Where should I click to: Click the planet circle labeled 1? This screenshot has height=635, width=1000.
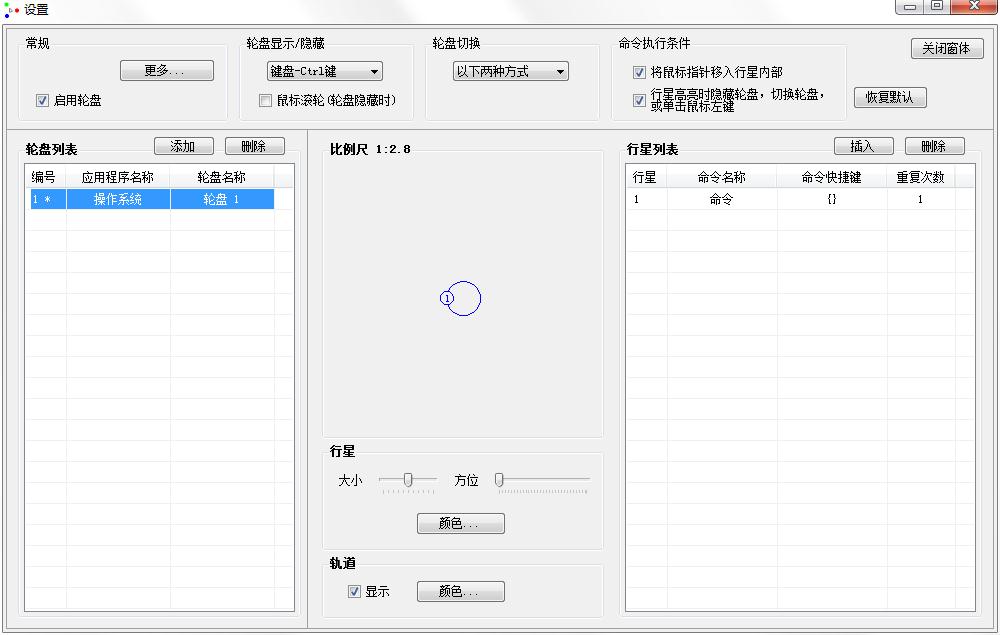pos(446,298)
